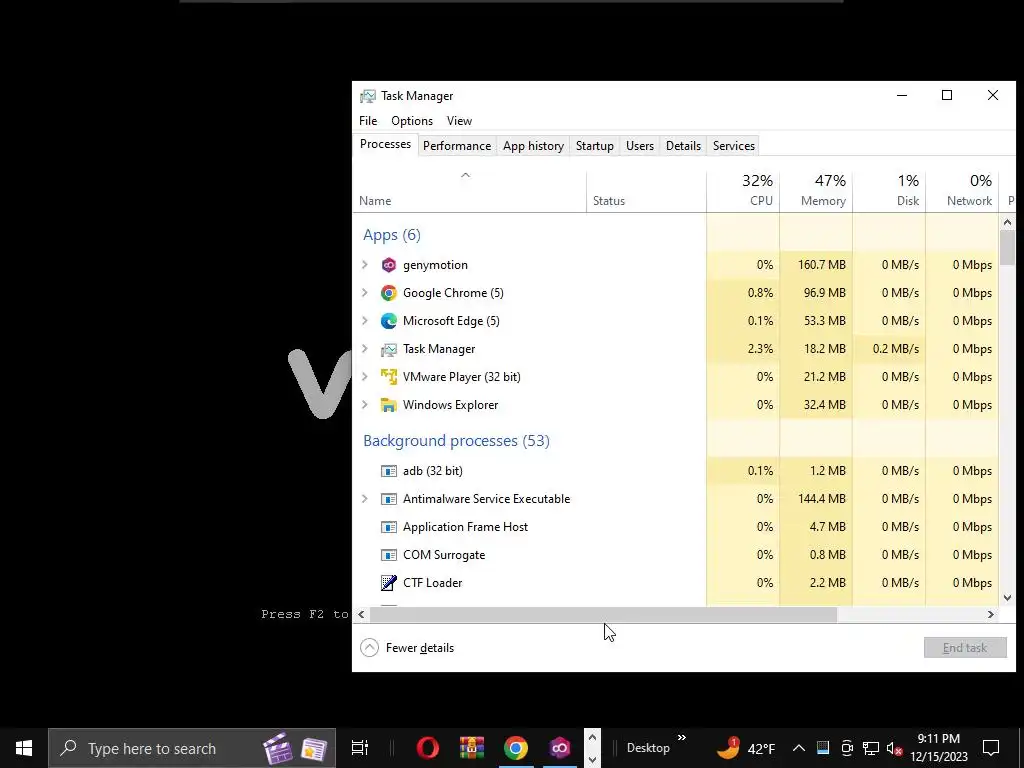Switch to the Startup tab

coord(594,146)
